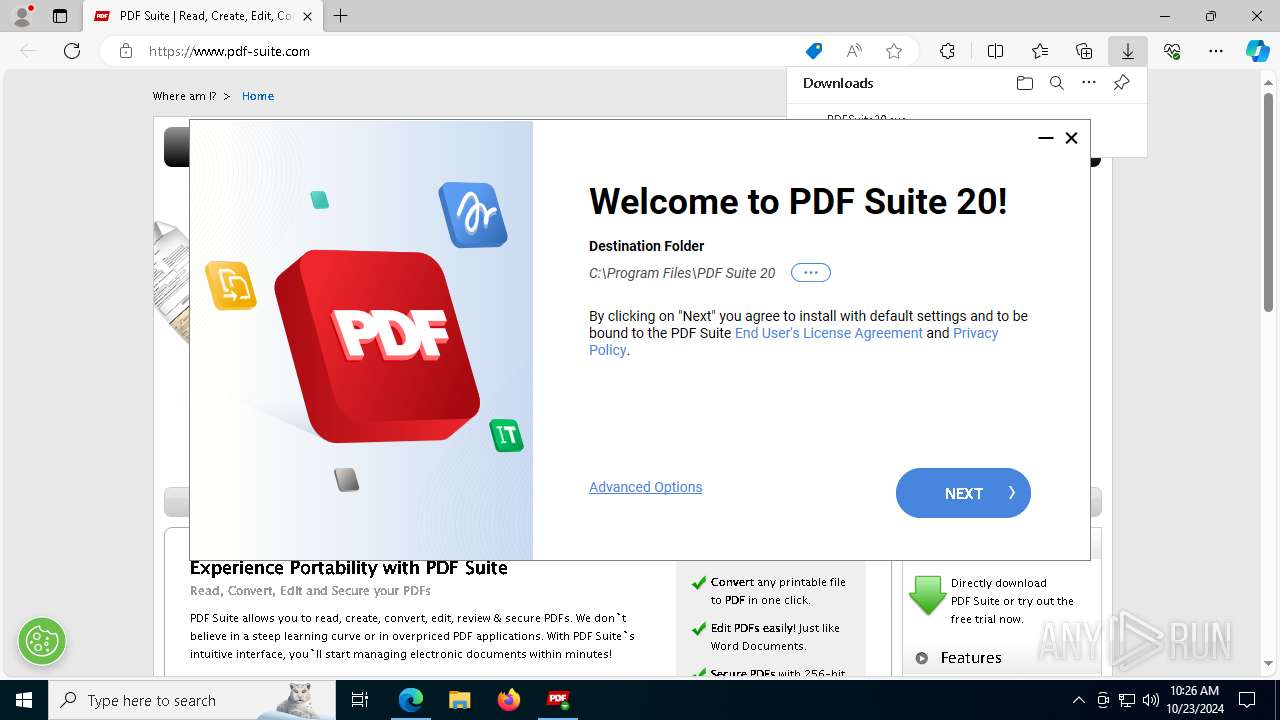Viewport: 1280px width, 720px height.
Task: Open File Explorer from taskbar
Action: point(459,700)
